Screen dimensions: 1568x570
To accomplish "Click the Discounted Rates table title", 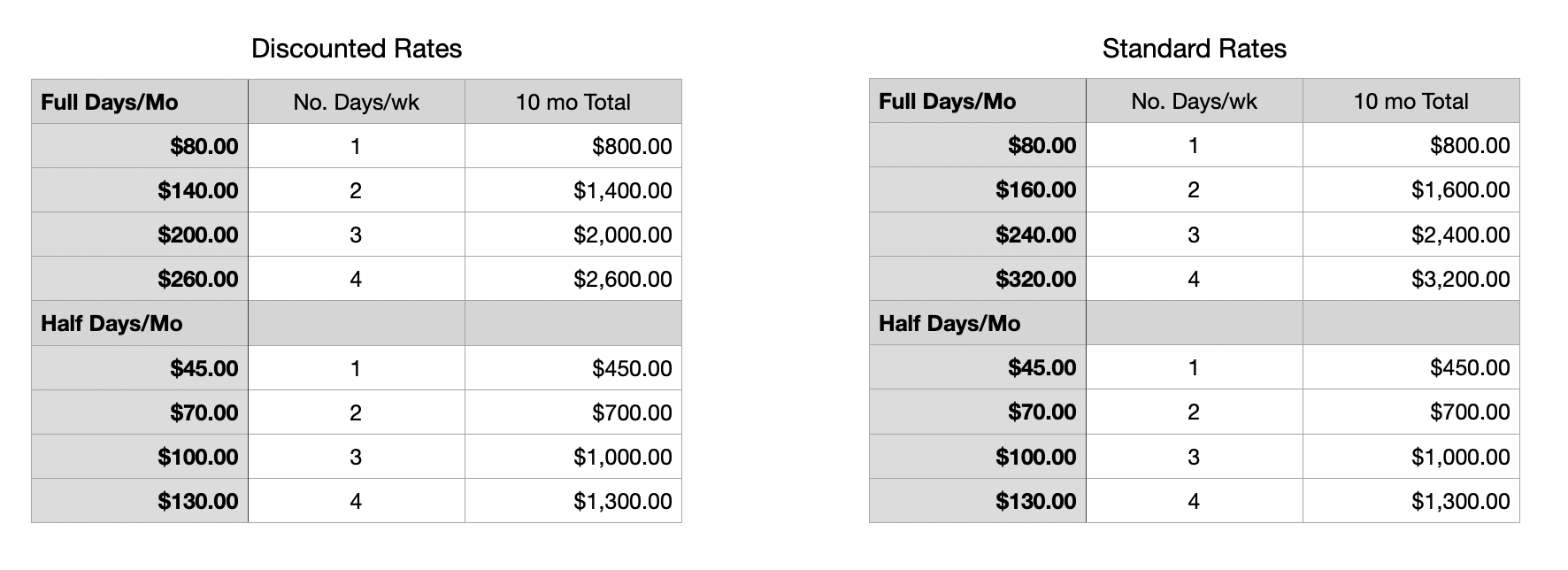I will 357,49.
